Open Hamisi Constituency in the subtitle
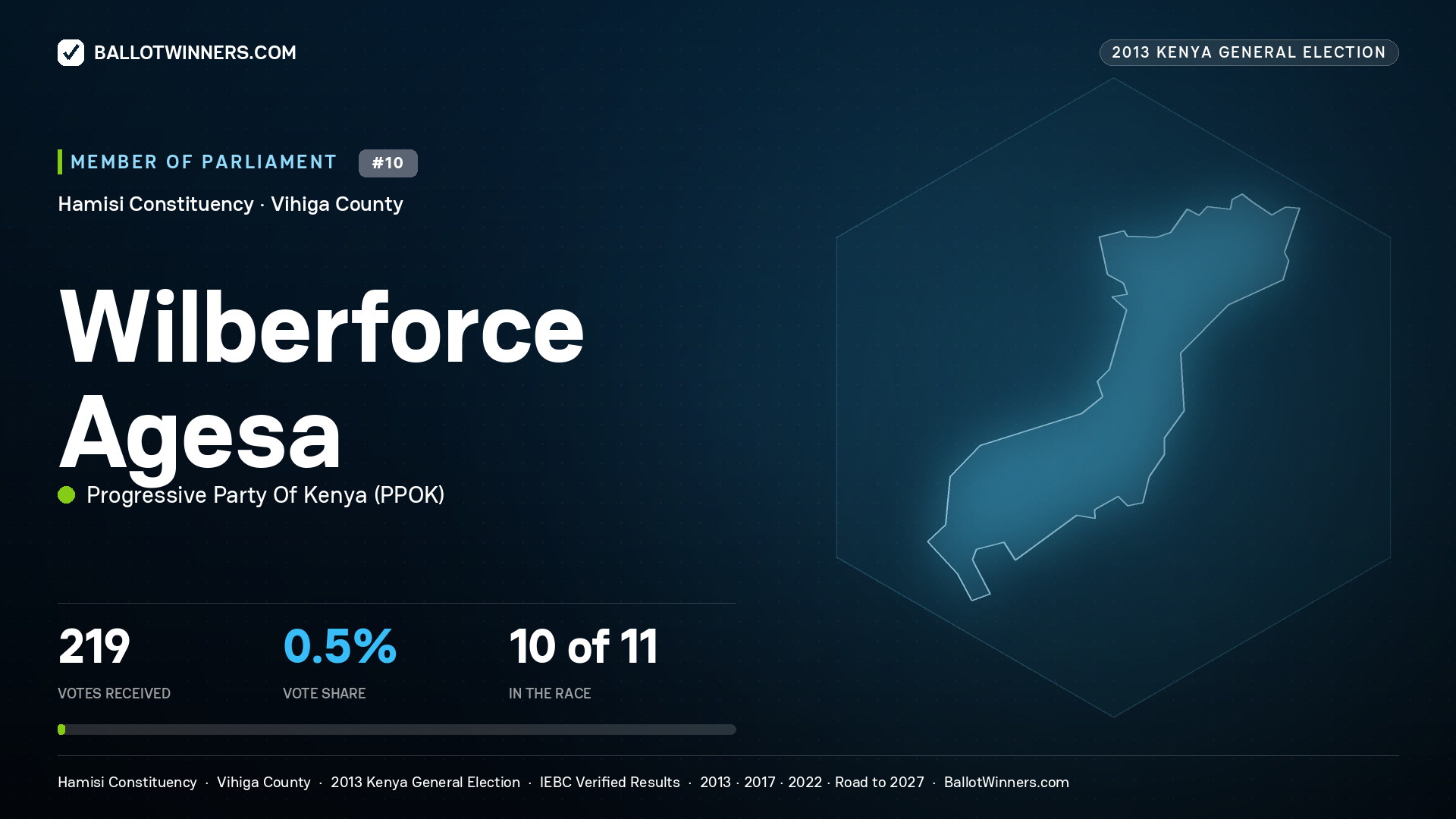This screenshot has height=819, width=1456. tap(155, 204)
